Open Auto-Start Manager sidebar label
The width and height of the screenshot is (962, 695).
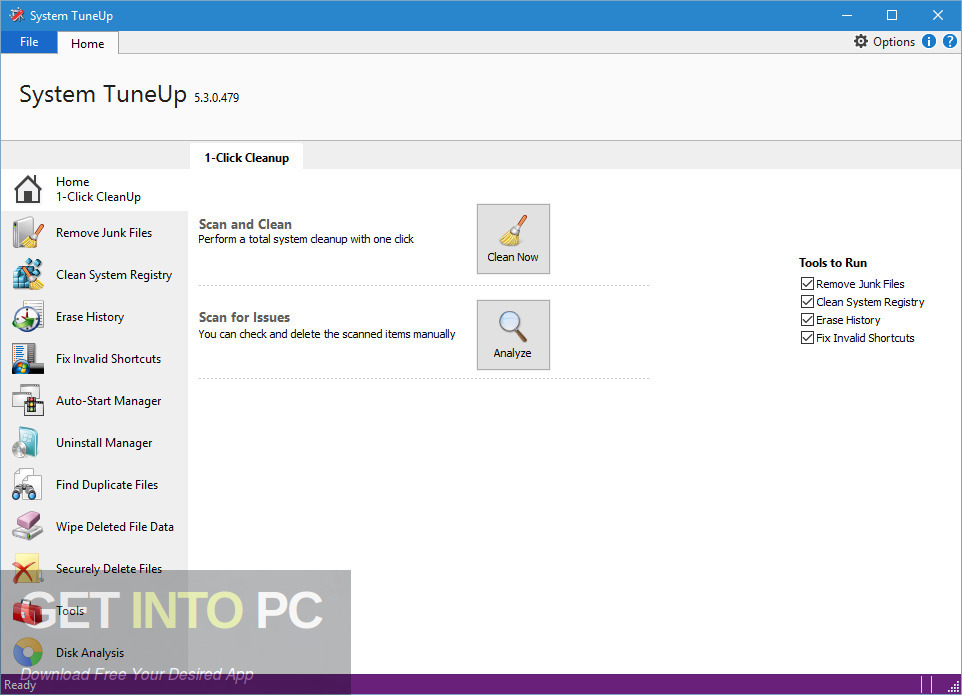pos(109,401)
